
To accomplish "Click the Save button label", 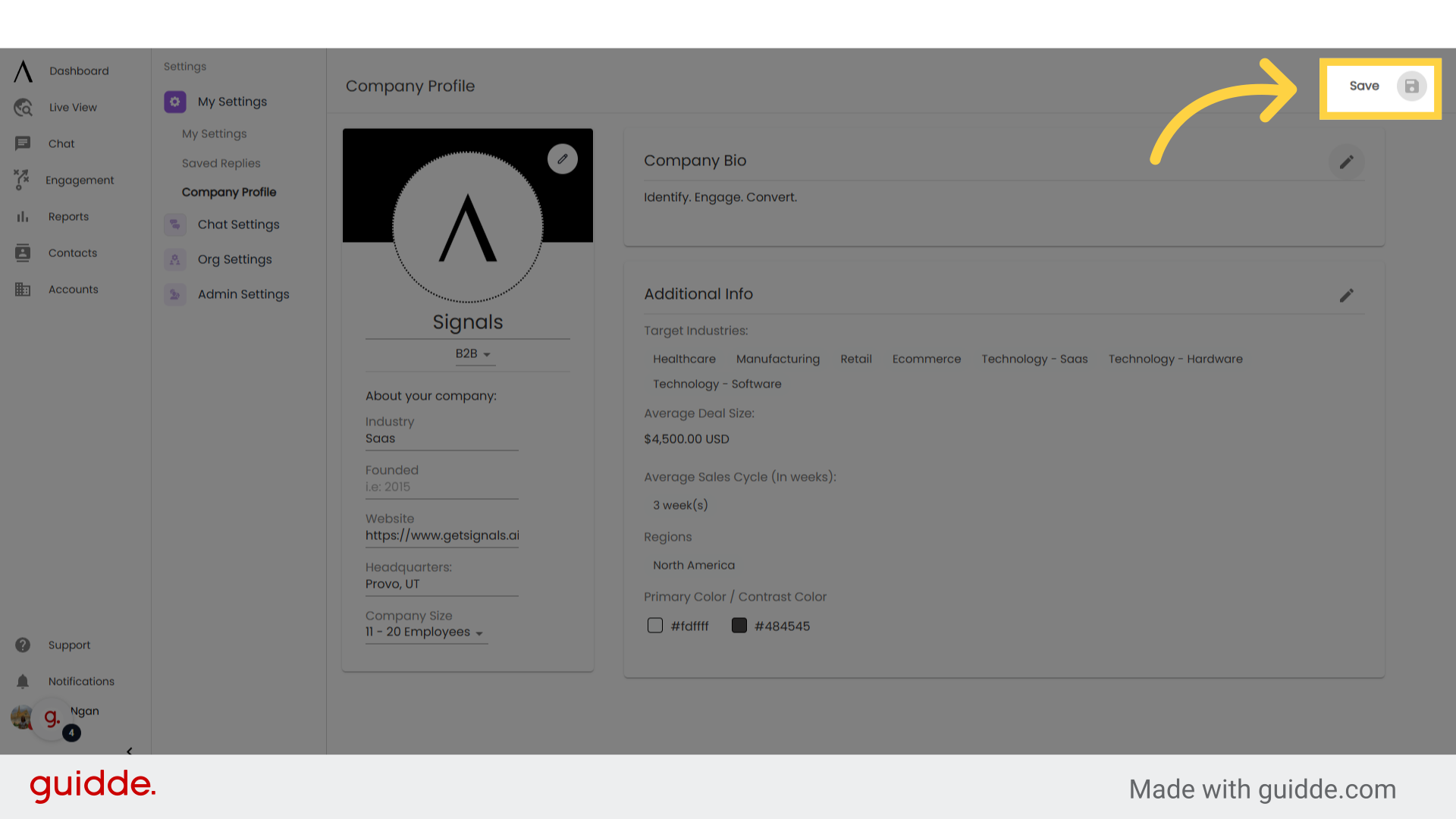I will (1364, 86).
